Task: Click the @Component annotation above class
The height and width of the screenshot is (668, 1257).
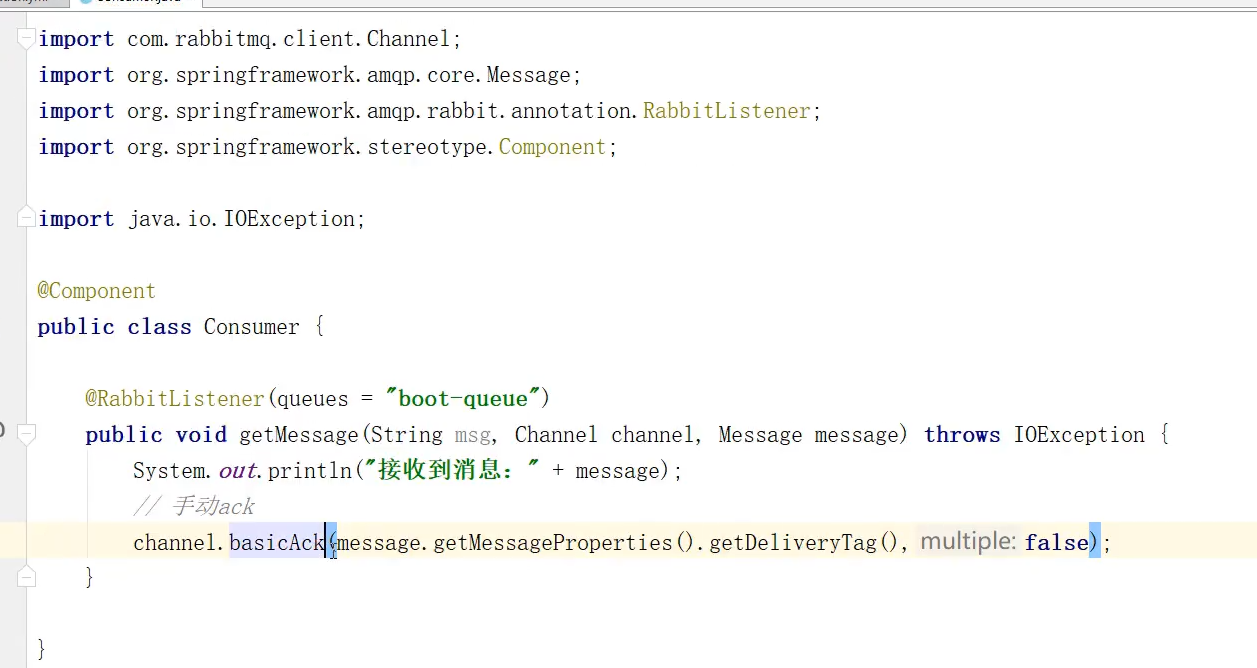Action: (x=96, y=291)
